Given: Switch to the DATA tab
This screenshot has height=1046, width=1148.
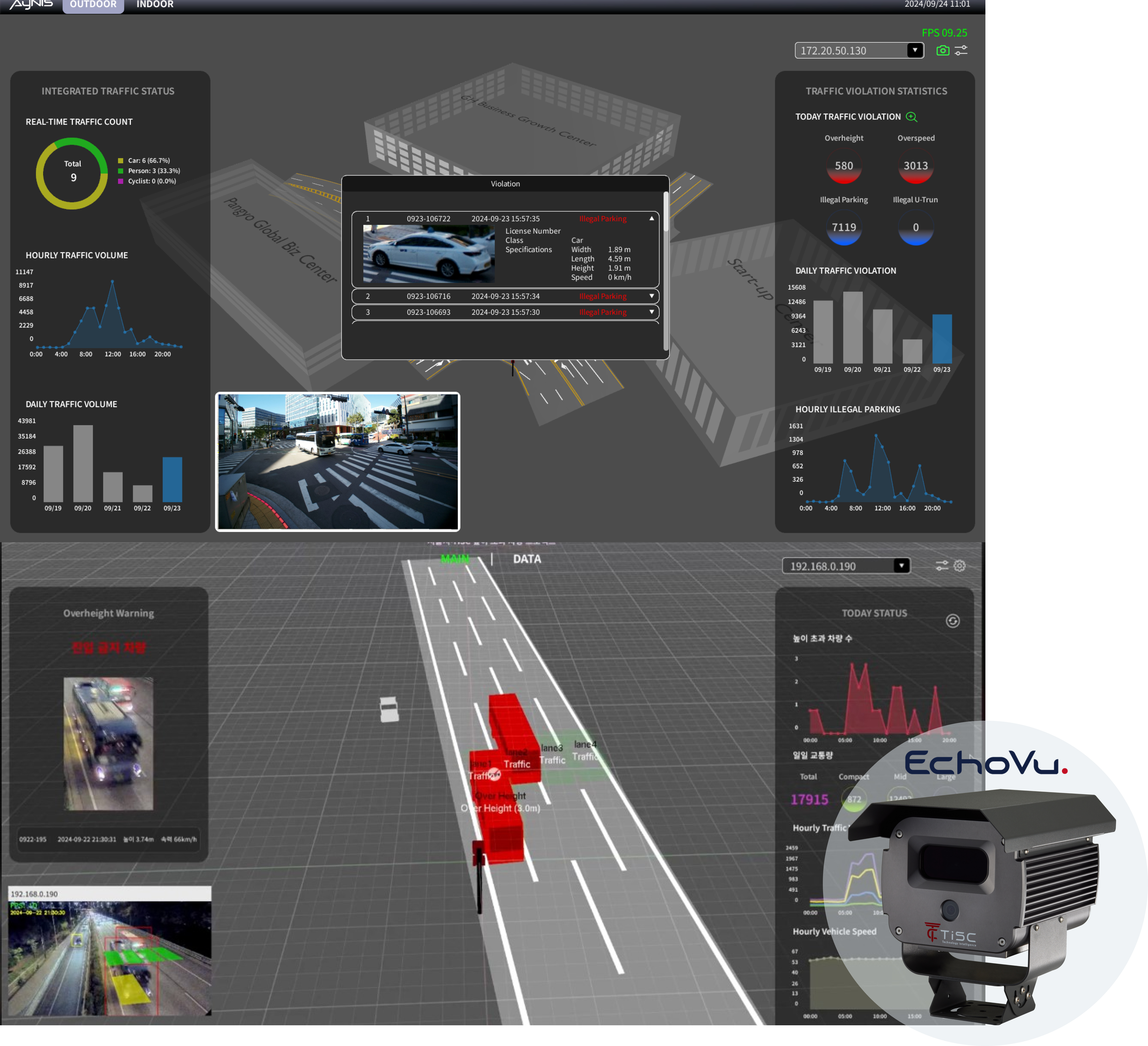Looking at the screenshot, I should pyautogui.click(x=527, y=559).
